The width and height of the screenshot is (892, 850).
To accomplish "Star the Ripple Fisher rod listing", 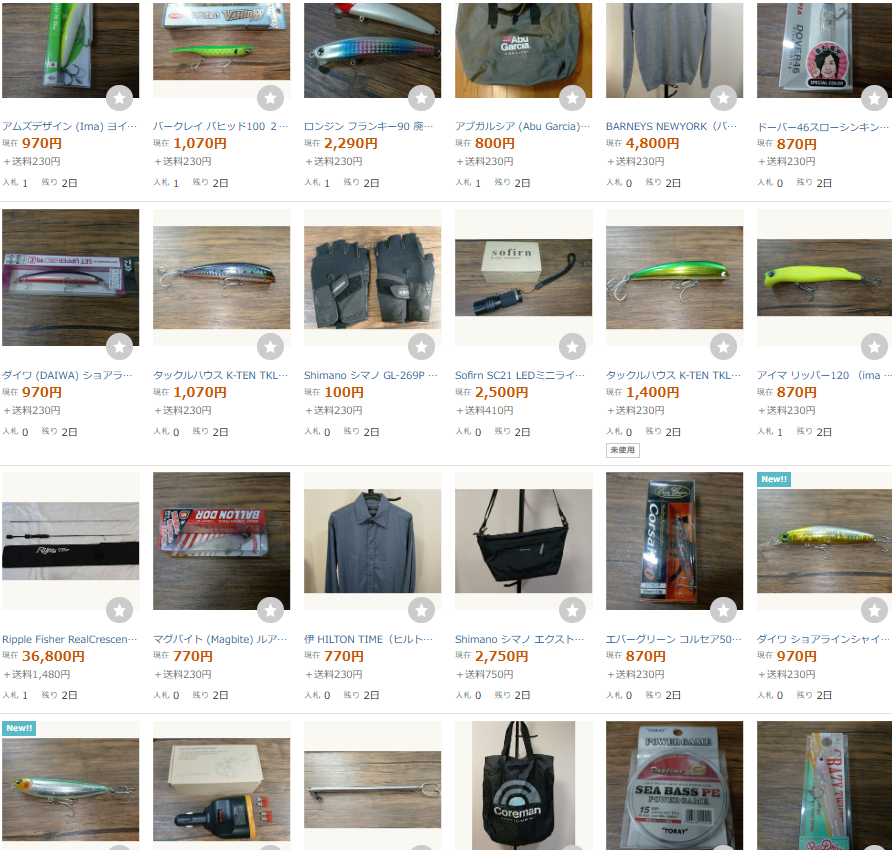I will pyautogui.click(x=119, y=610).
